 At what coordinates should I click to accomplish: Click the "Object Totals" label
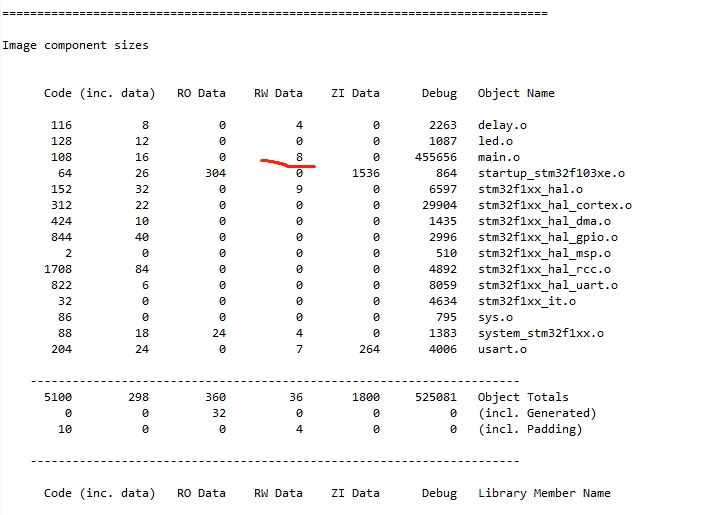[x=523, y=397]
